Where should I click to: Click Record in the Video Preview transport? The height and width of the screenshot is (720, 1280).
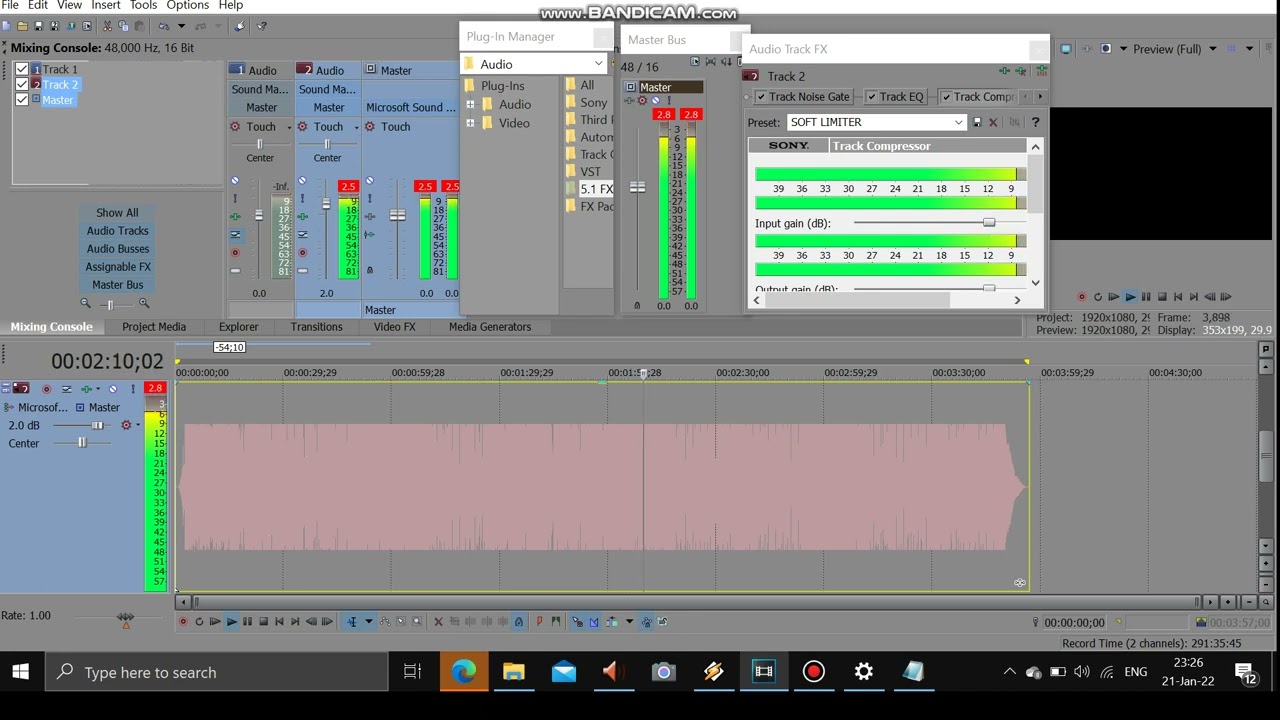pyautogui.click(x=1081, y=297)
